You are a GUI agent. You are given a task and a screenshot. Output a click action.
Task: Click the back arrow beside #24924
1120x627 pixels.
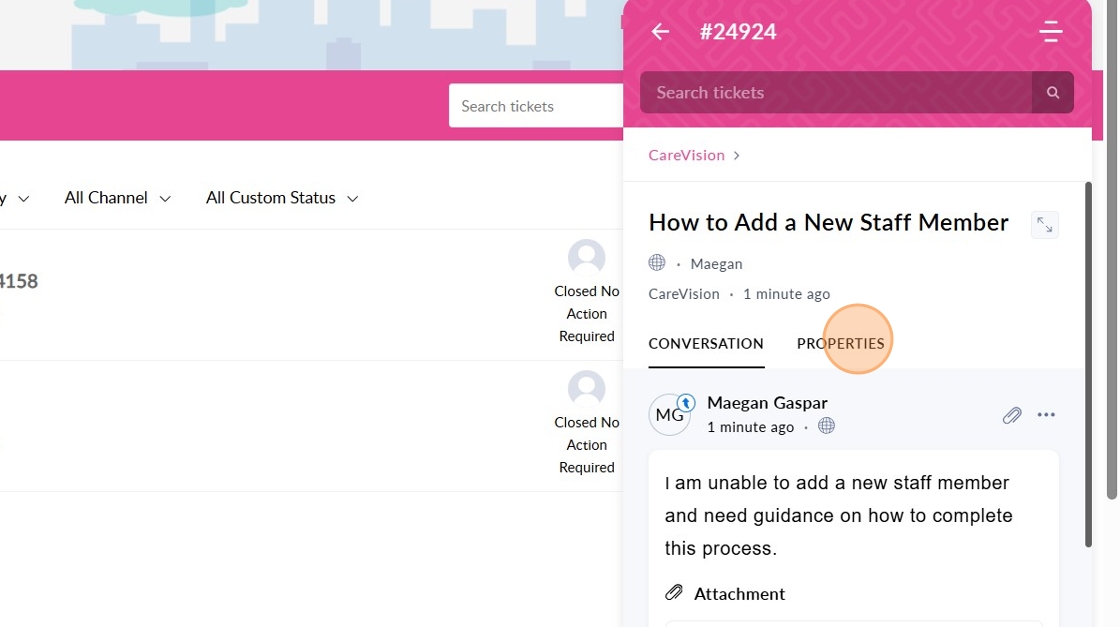(660, 32)
